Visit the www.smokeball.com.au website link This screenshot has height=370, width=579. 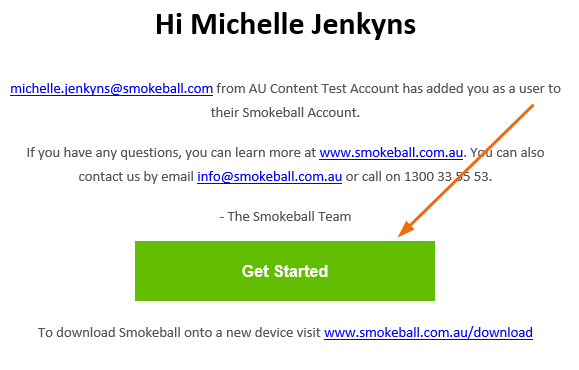(391, 153)
